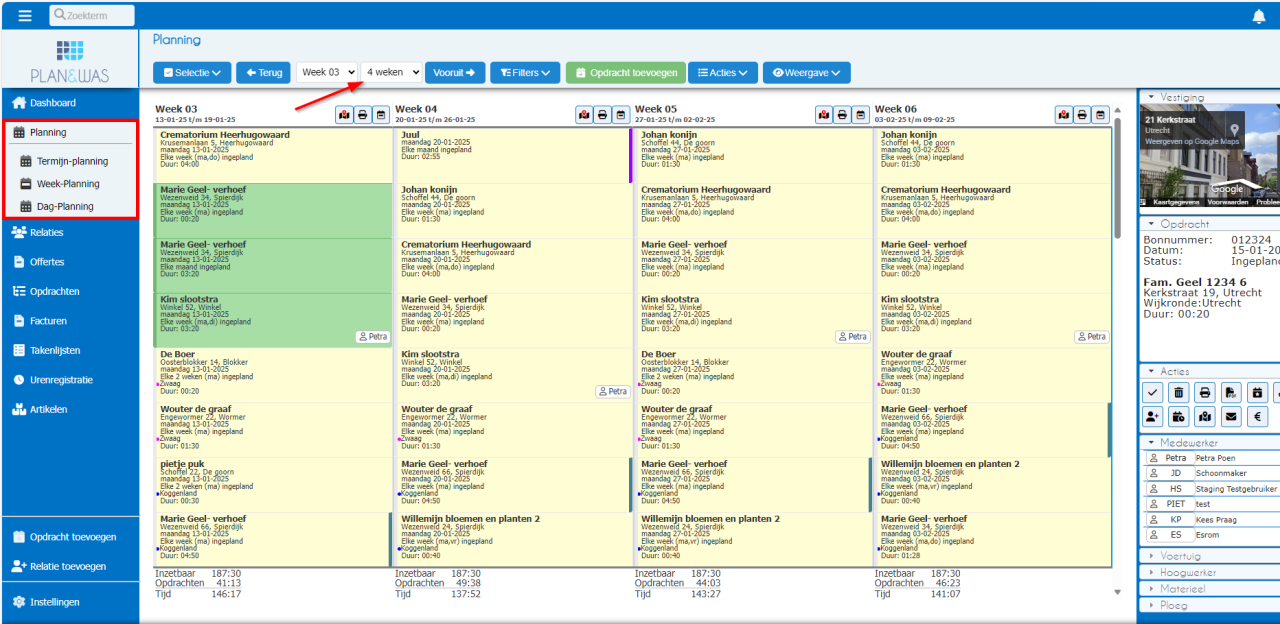Select the pietje puk order in Week 03

pos(273,485)
